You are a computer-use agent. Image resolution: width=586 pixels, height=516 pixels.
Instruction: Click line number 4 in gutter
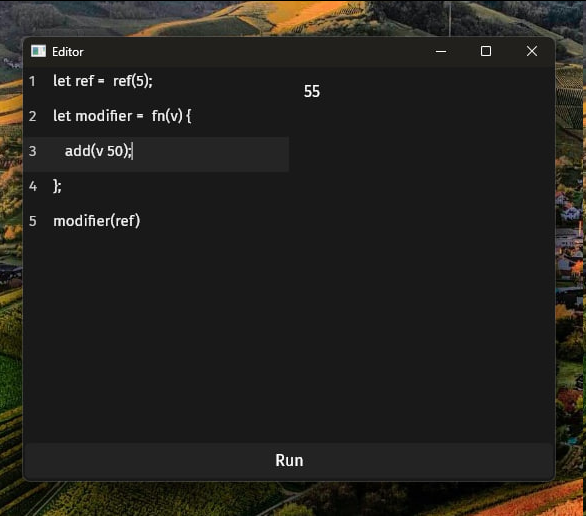[x=33, y=186]
